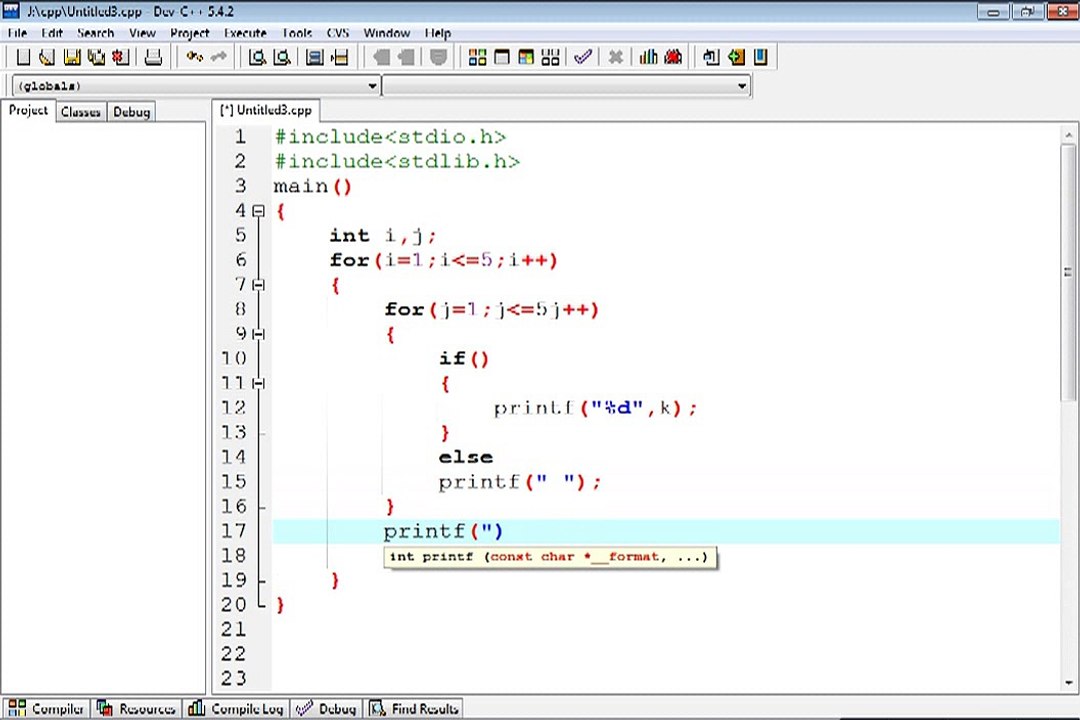This screenshot has width=1080, height=720.
Task: Open the Resources bottom tab
Action: click(136, 708)
